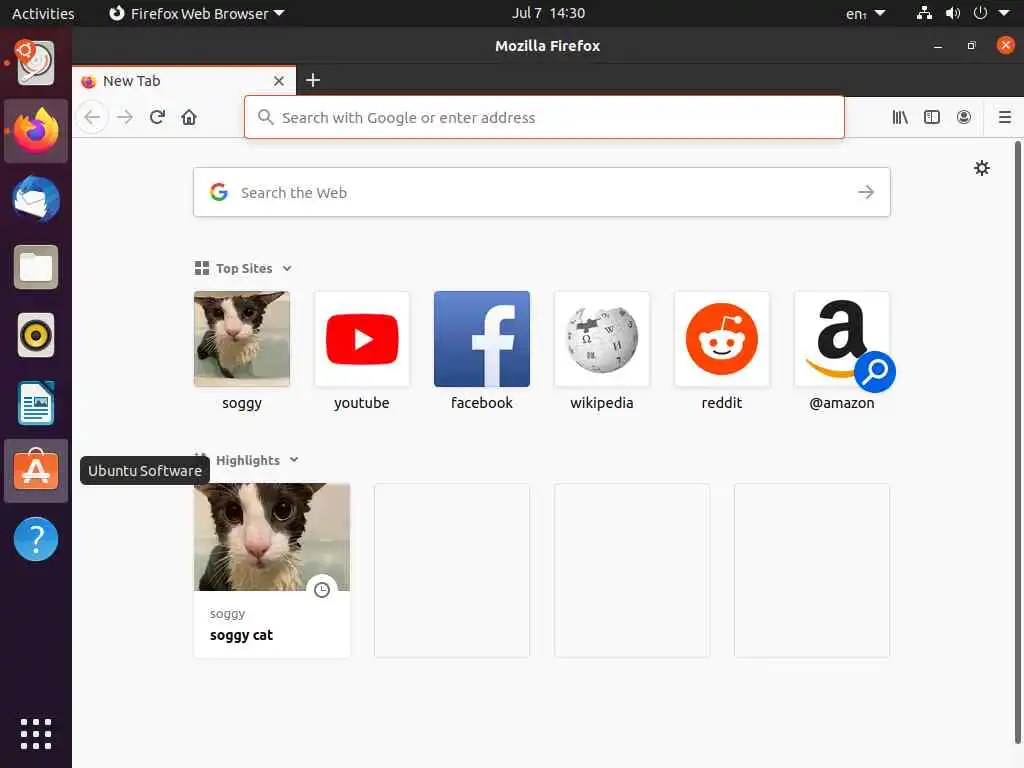Toggle the sidebar view icon
Viewport: 1024px width, 768px height.
pyautogui.click(x=932, y=118)
